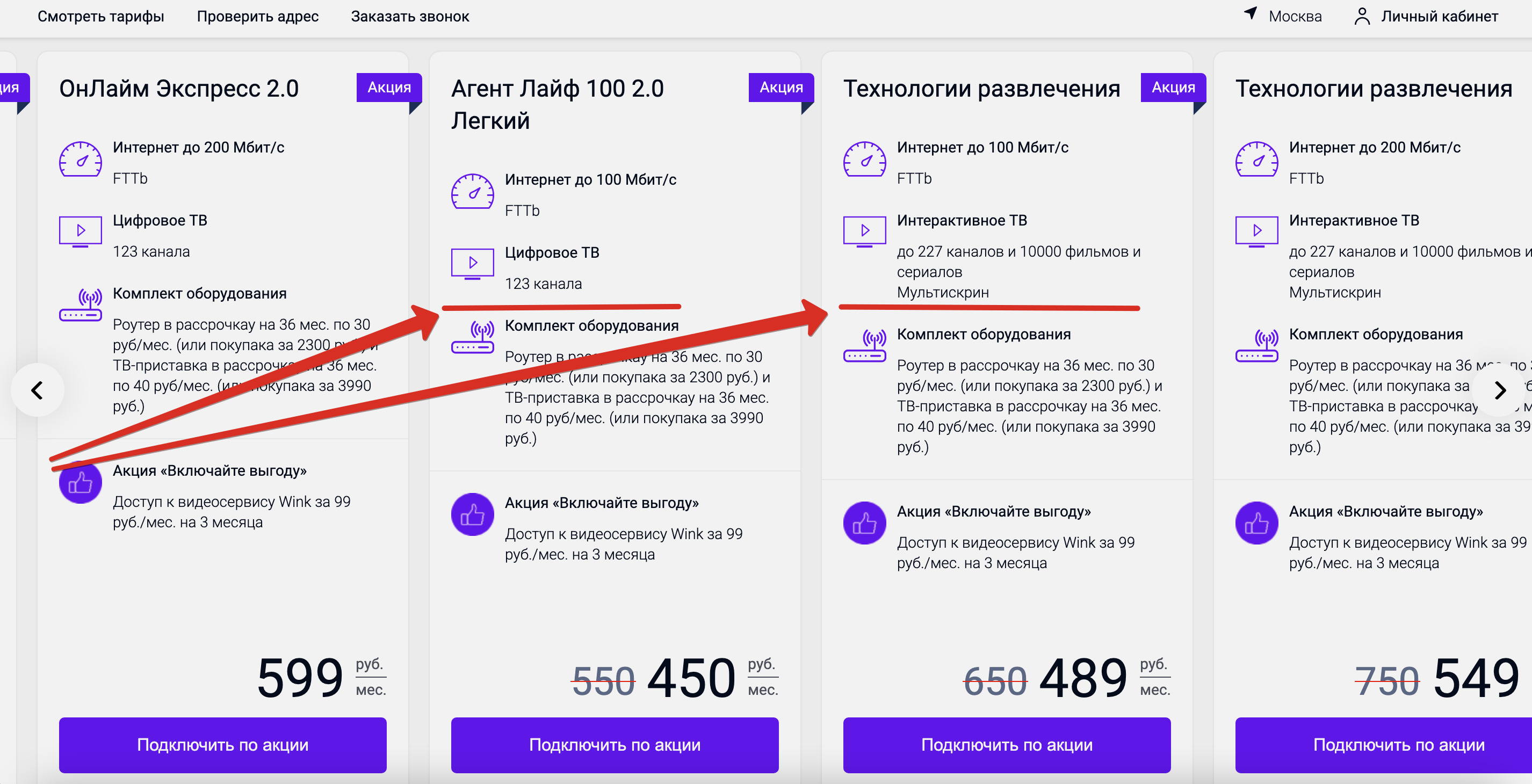Click router icon in ОнЛайм Экспресс 2.0 card
The height and width of the screenshot is (784, 1532).
point(80,305)
